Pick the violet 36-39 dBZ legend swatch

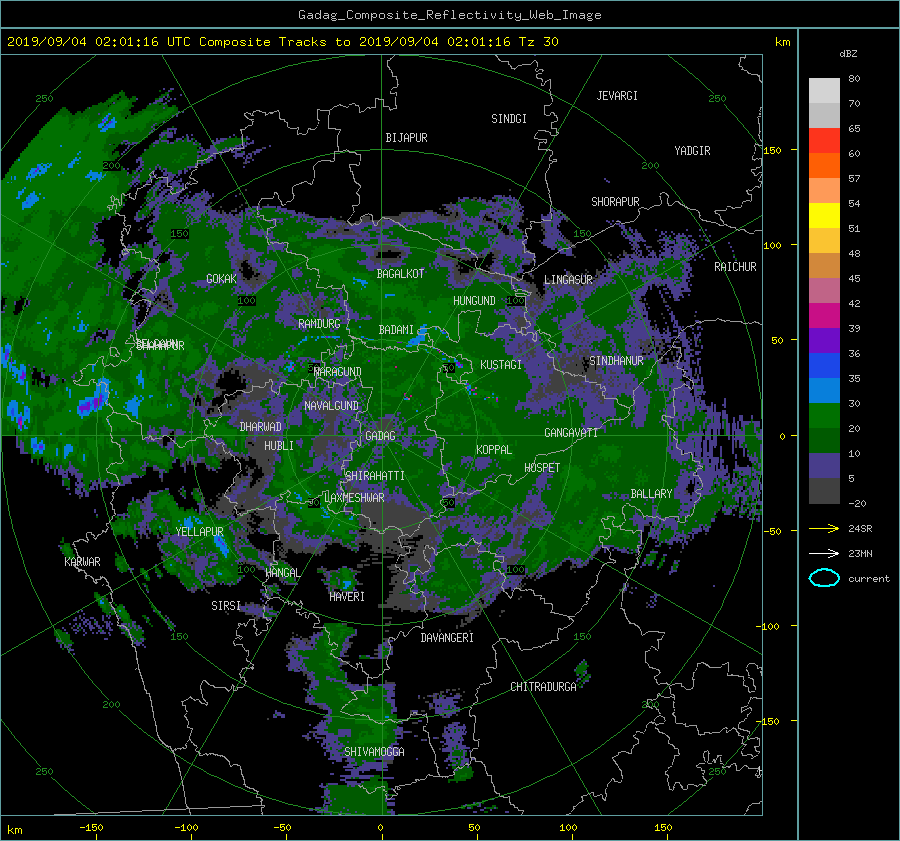point(824,341)
